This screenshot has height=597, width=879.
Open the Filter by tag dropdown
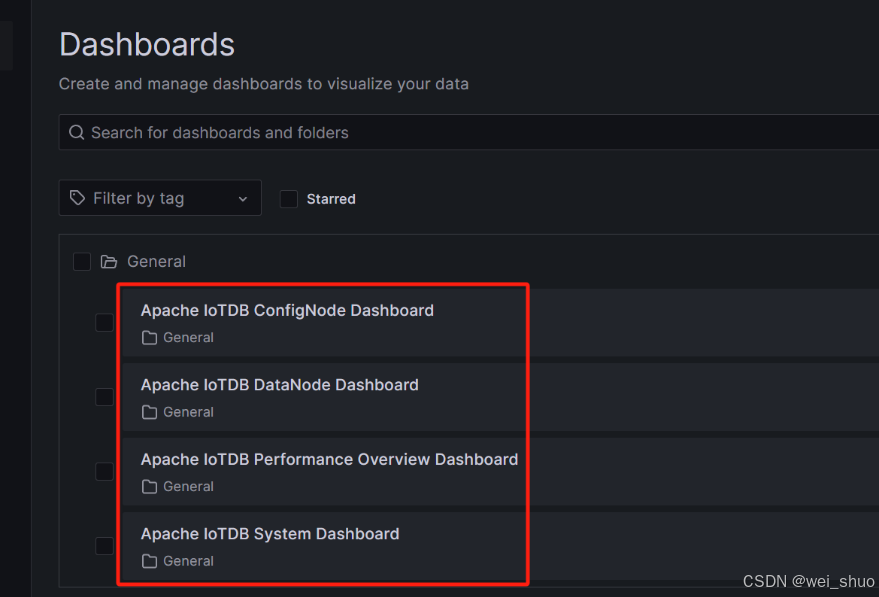coord(160,198)
